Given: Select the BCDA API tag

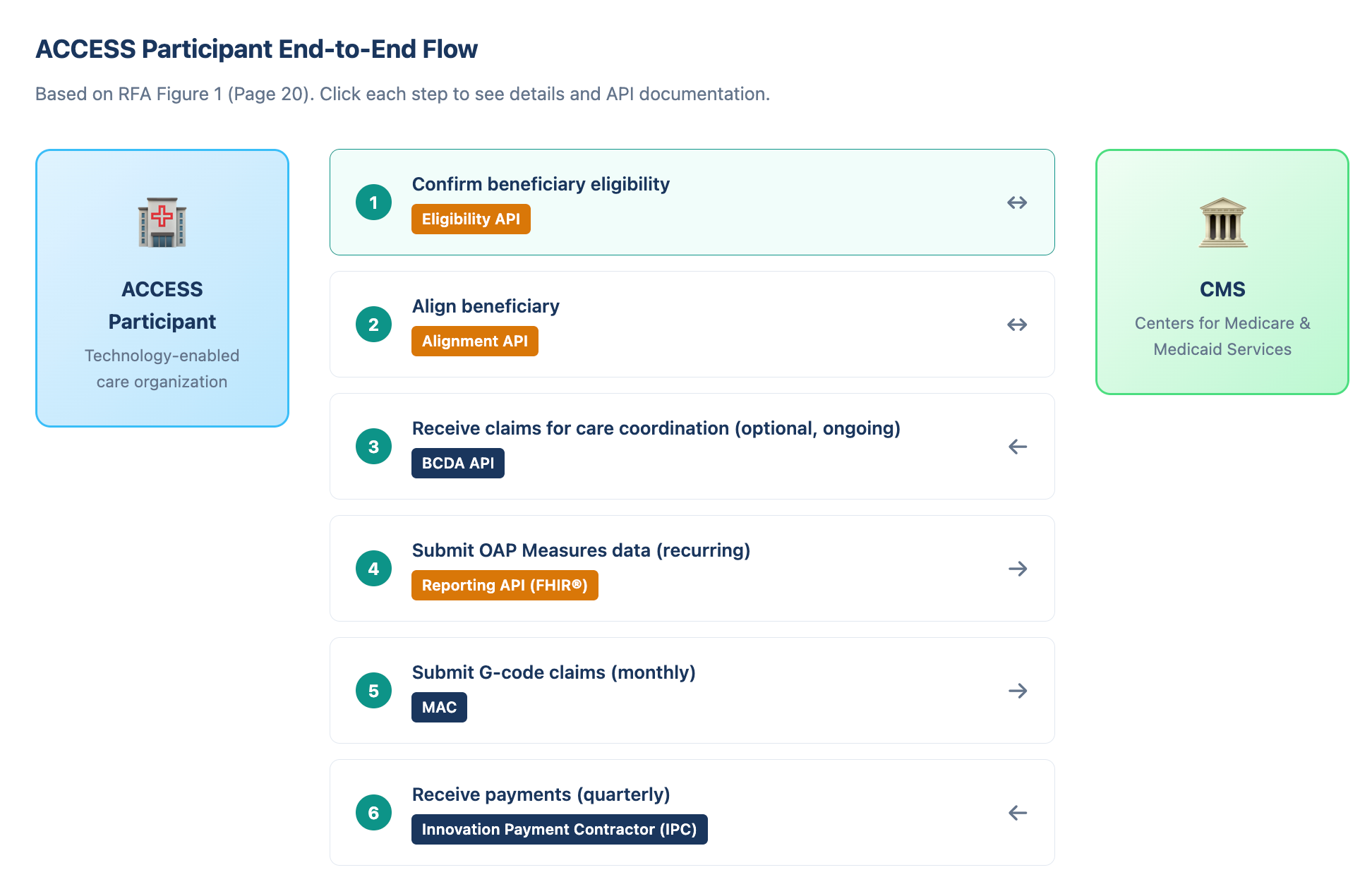Looking at the screenshot, I should pyautogui.click(x=457, y=464).
